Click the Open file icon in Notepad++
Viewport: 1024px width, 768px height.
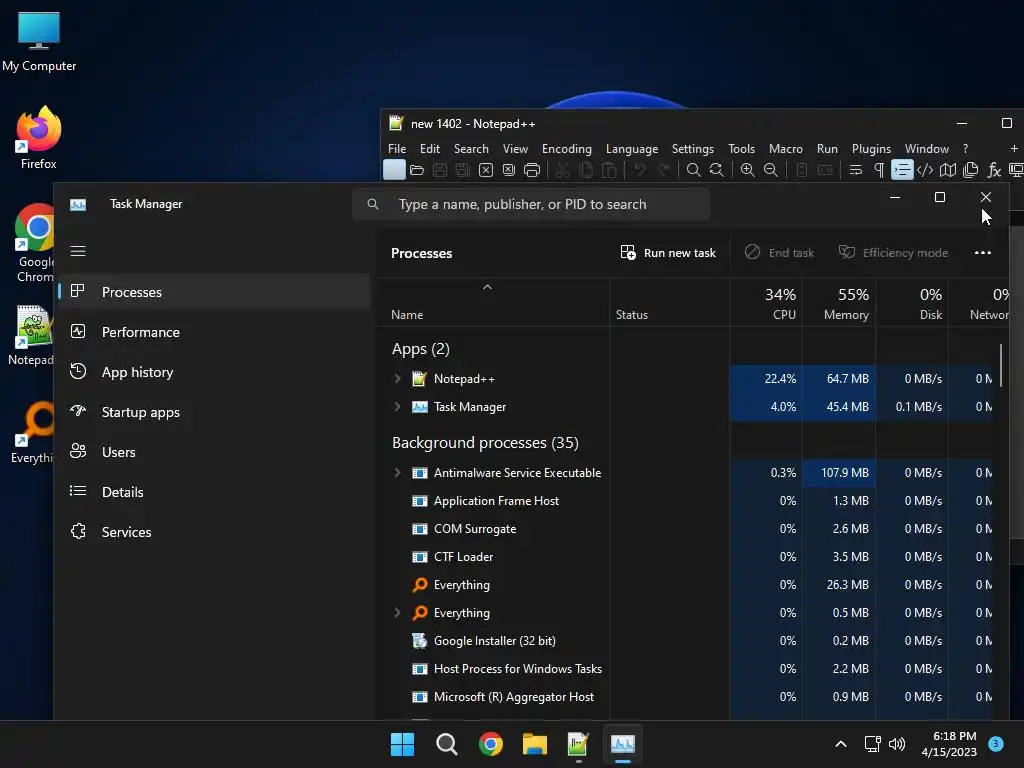click(x=417, y=170)
